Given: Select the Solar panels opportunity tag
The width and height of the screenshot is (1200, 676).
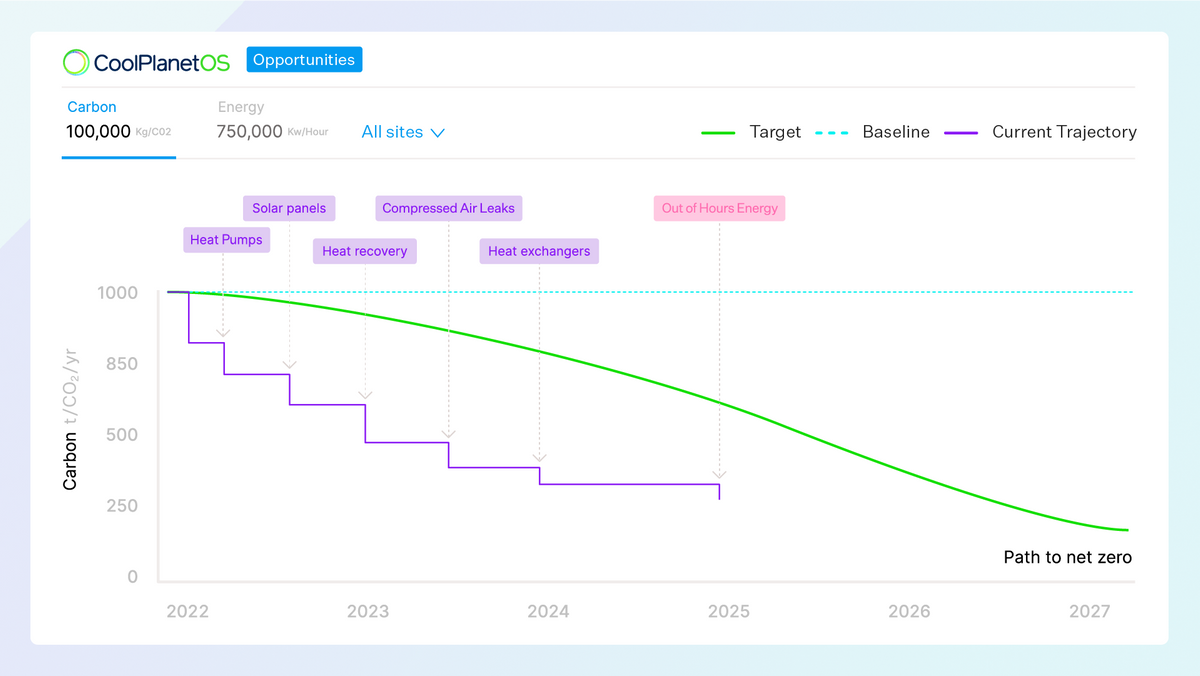Looking at the screenshot, I should 289,208.
